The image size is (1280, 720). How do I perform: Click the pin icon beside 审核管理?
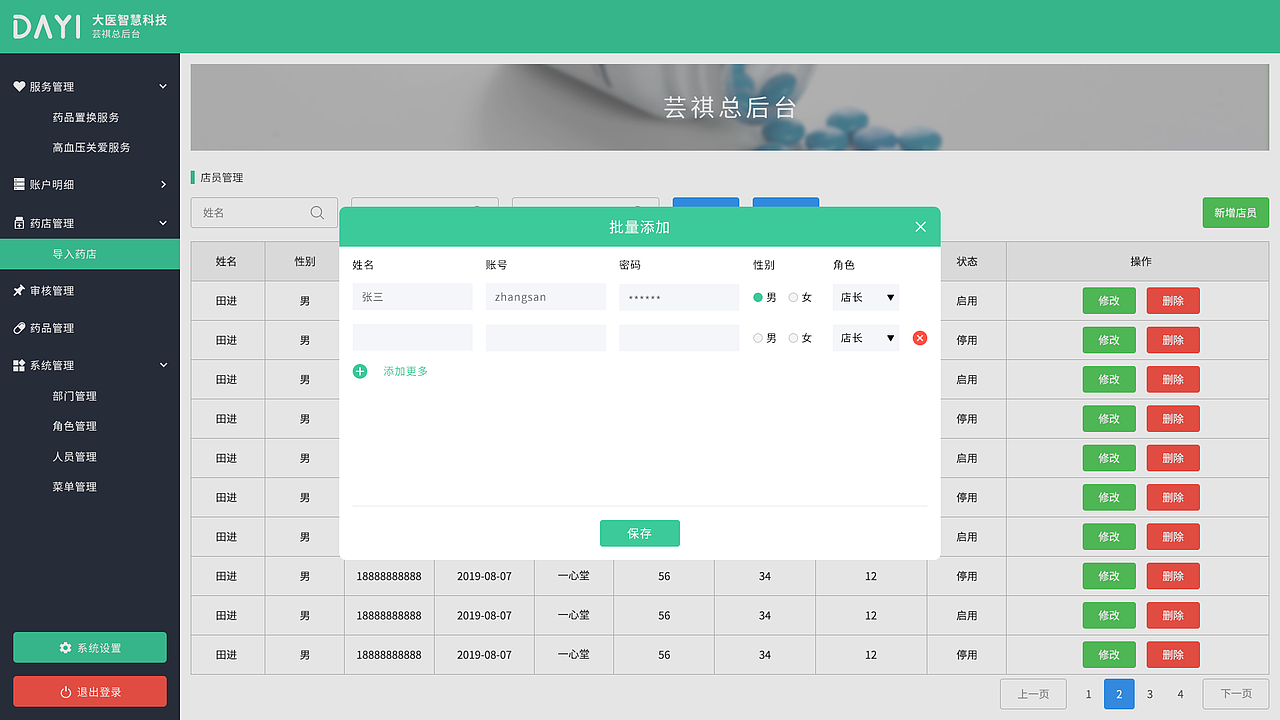[x=18, y=290]
